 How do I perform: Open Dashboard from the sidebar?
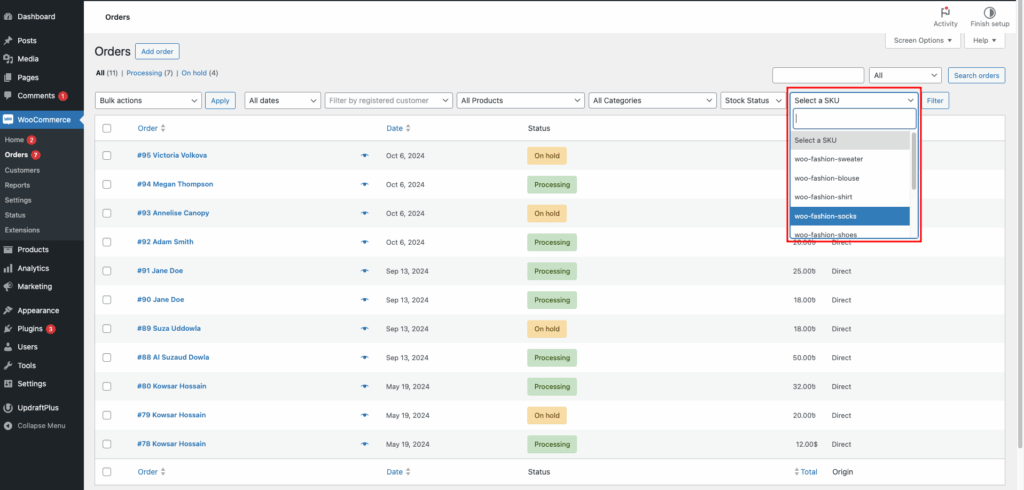[x=36, y=16]
